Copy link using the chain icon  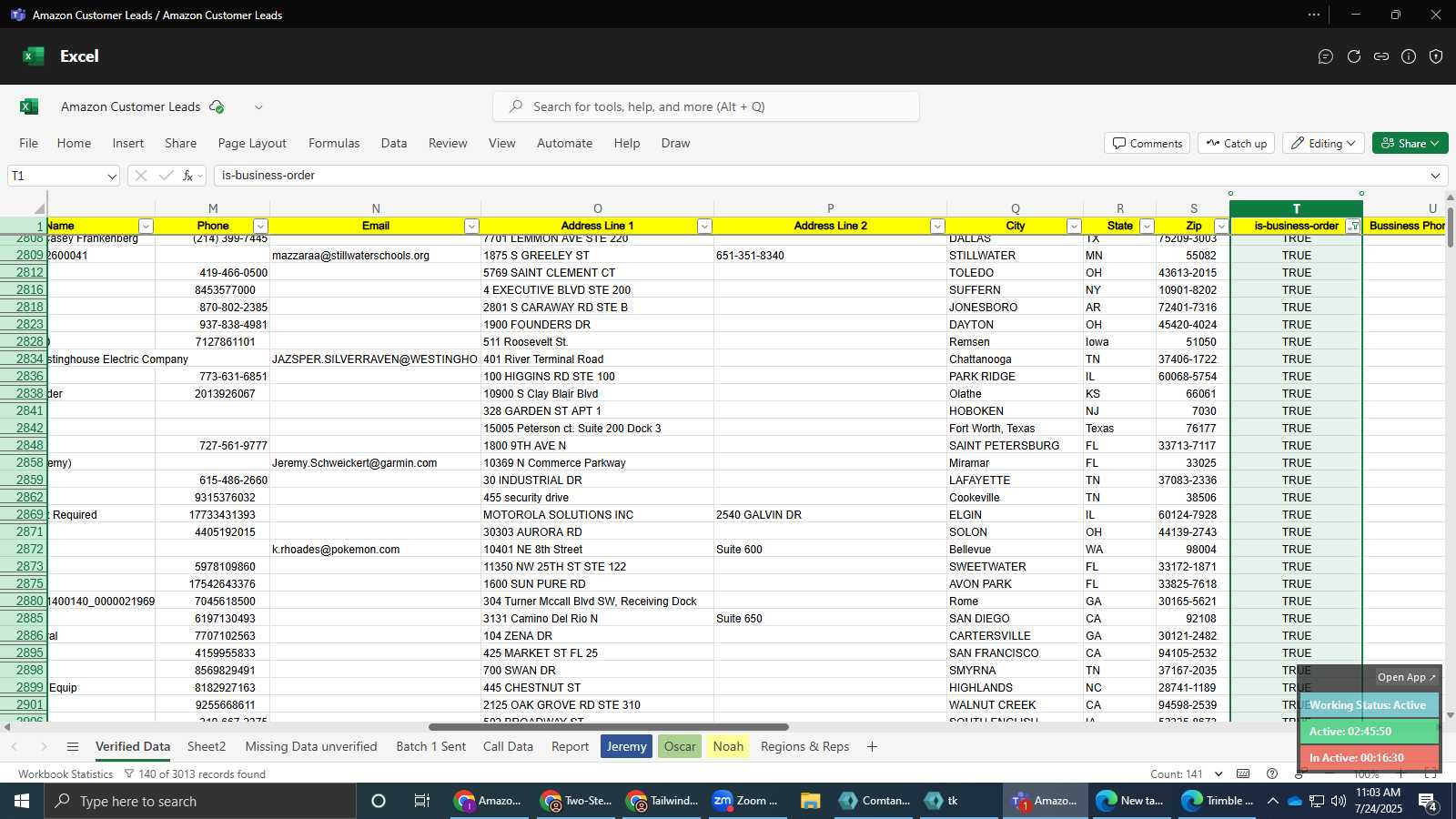(x=1381, y=56)
